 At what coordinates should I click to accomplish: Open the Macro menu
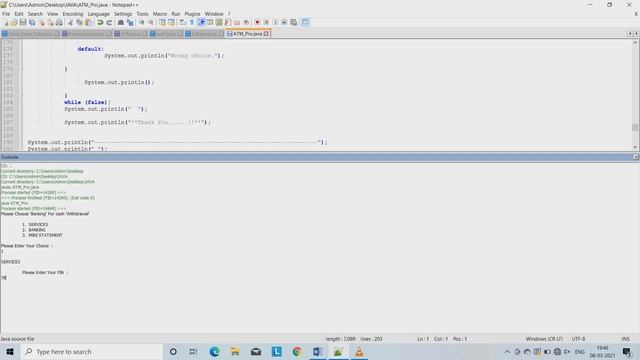[x=160, y=14]
